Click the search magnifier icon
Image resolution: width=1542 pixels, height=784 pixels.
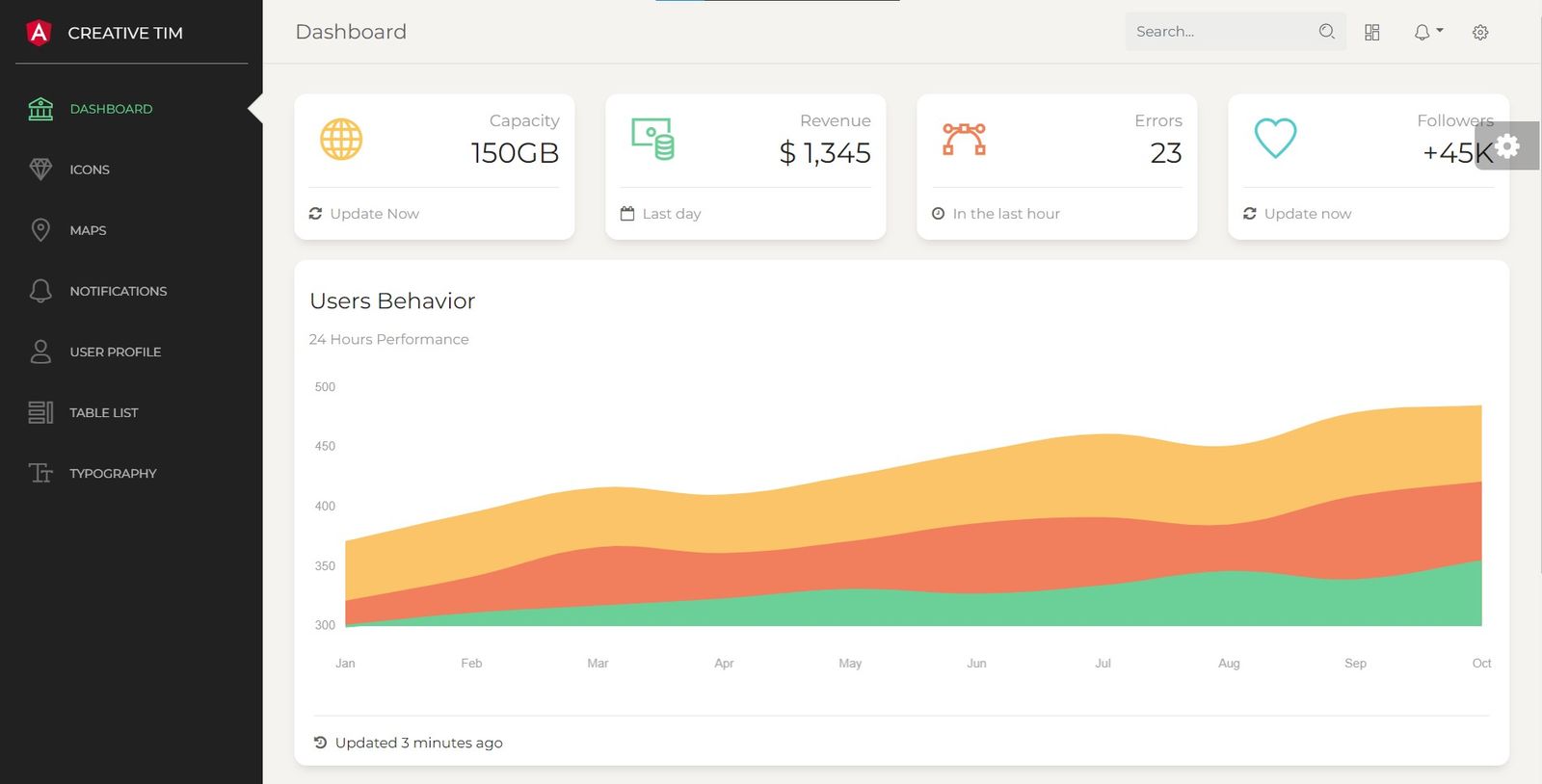click(x=1327, y=32)
